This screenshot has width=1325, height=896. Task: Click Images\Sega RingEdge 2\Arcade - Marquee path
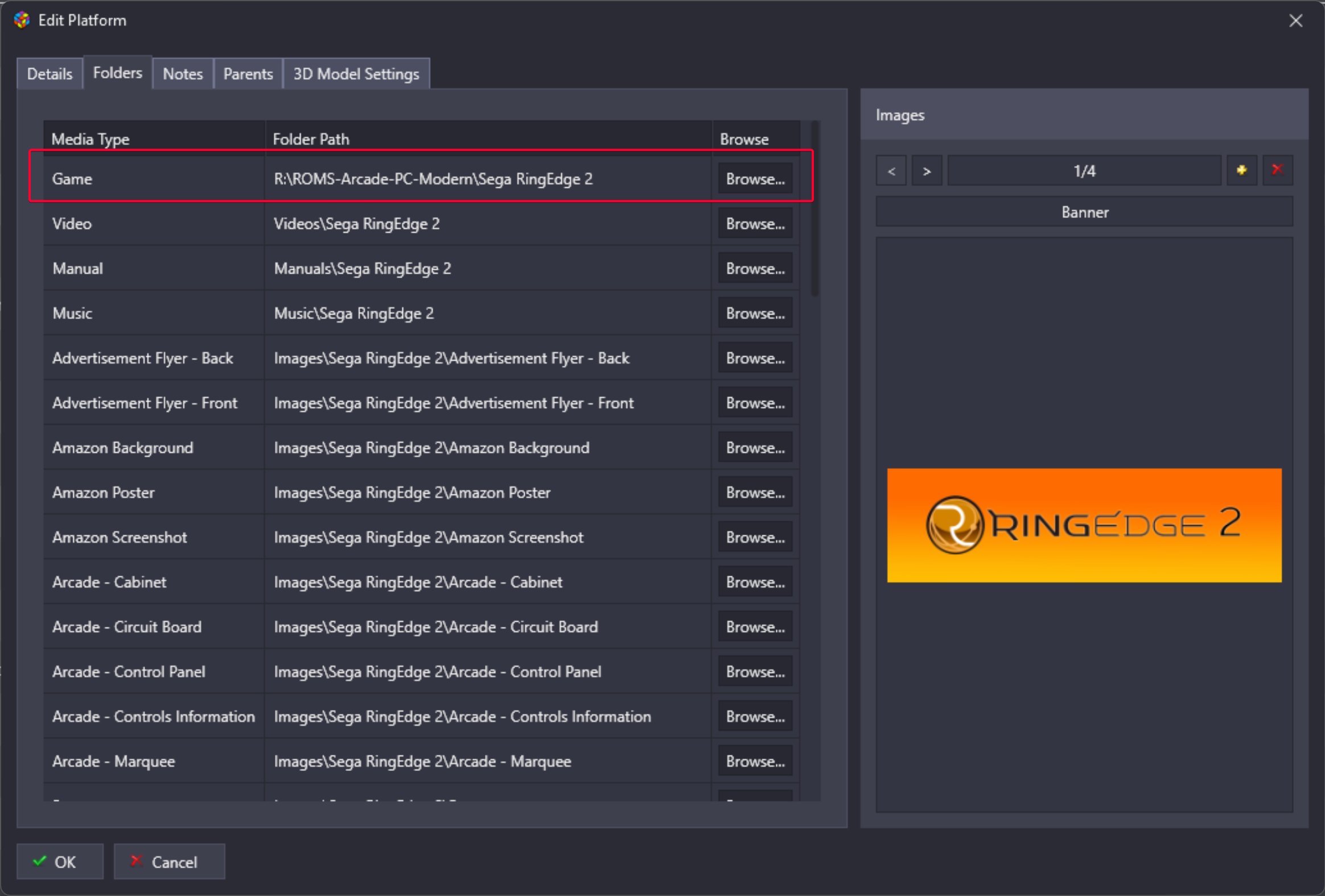422,762
